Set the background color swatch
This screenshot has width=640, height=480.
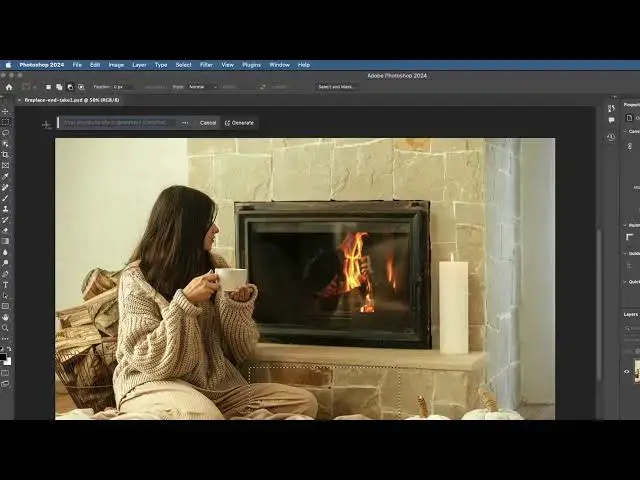8,362
